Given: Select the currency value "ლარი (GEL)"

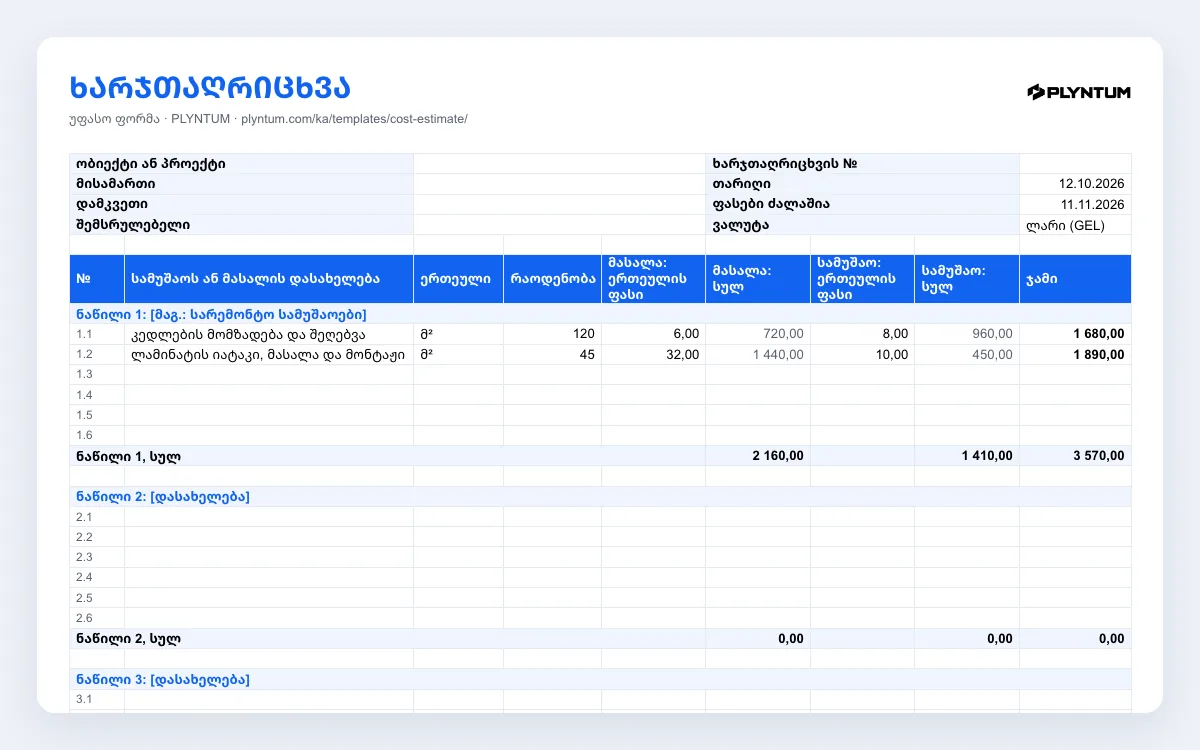Looking at the screenshot, I should pyautogui.click(x=1075, y=225).
